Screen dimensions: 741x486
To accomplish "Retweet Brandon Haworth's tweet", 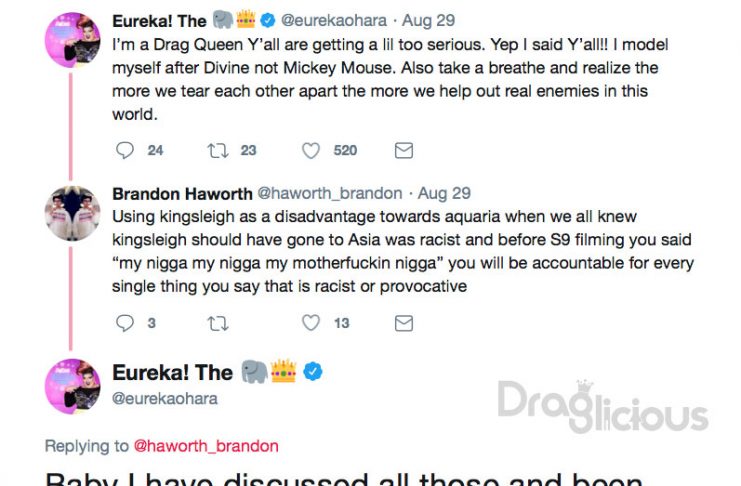I will [x=218, y=323].
